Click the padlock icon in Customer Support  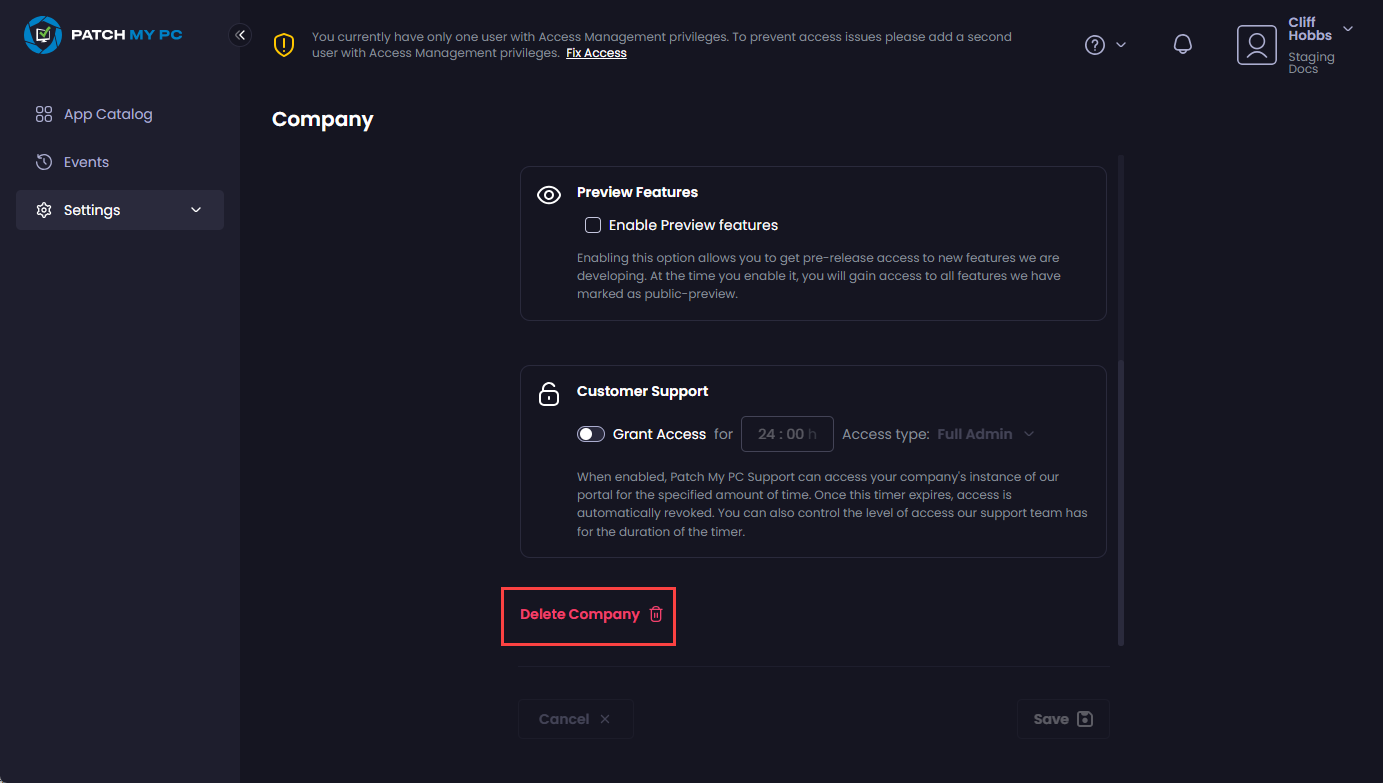(x=549, y=394)
